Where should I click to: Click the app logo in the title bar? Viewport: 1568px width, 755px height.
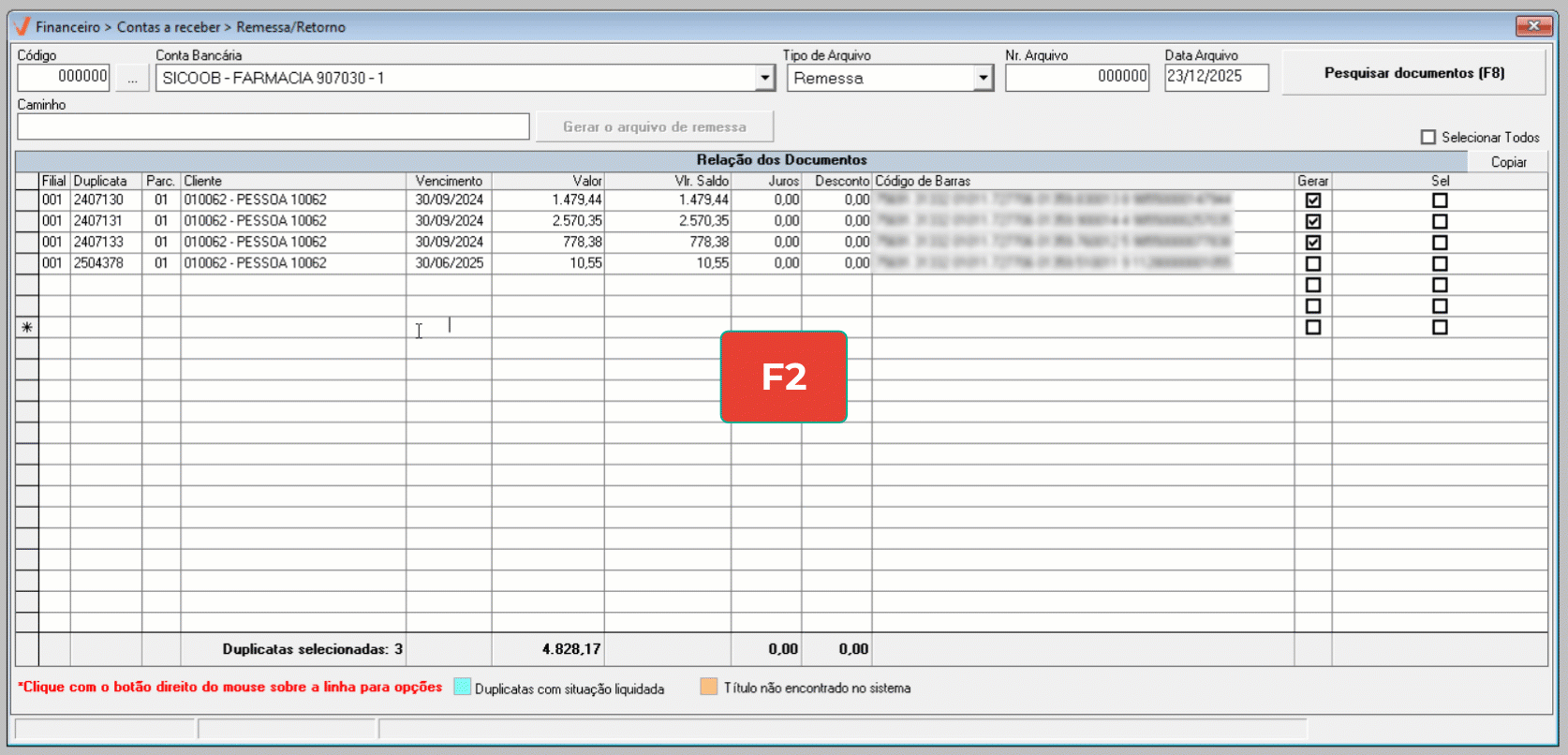tap(22, 26)
